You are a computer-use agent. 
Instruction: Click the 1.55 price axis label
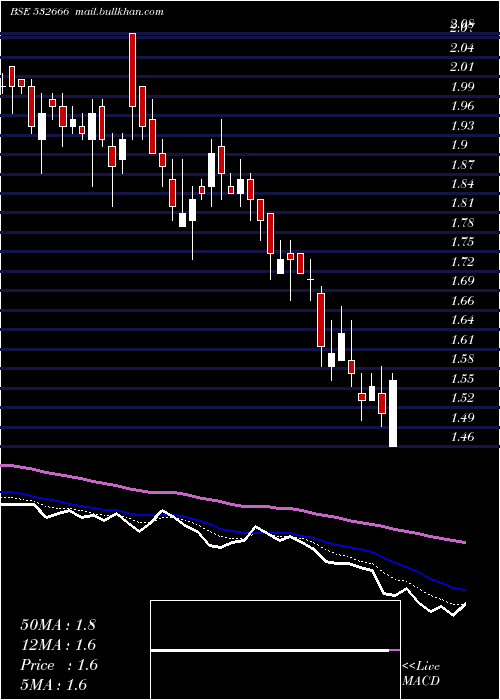462,378
